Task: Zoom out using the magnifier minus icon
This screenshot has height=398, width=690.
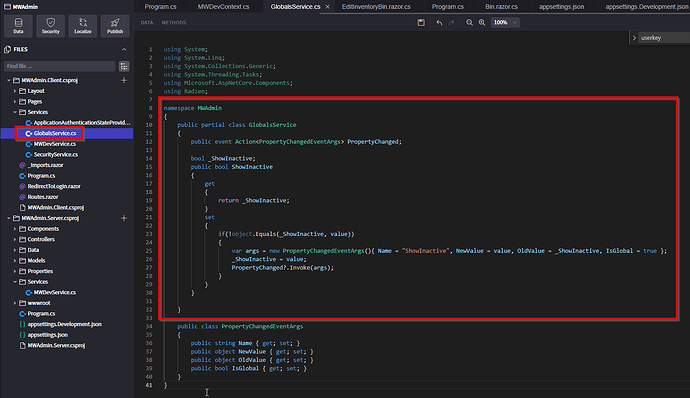Action: (470, 22)
